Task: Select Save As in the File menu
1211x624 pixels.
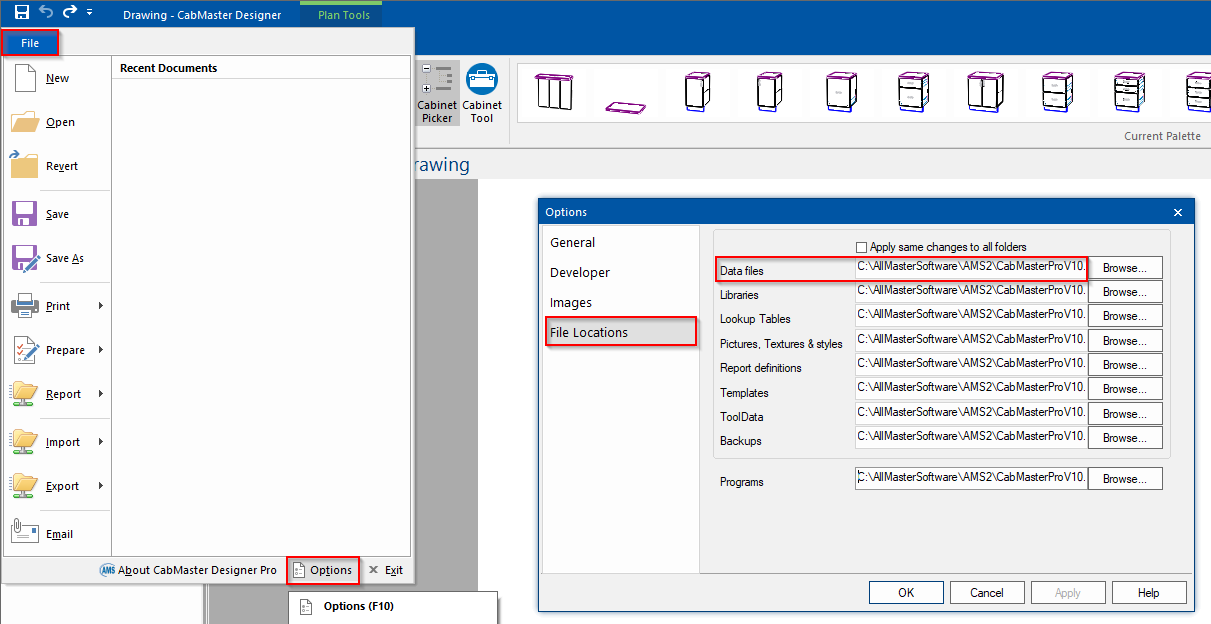Action: [x=57, y=258]
